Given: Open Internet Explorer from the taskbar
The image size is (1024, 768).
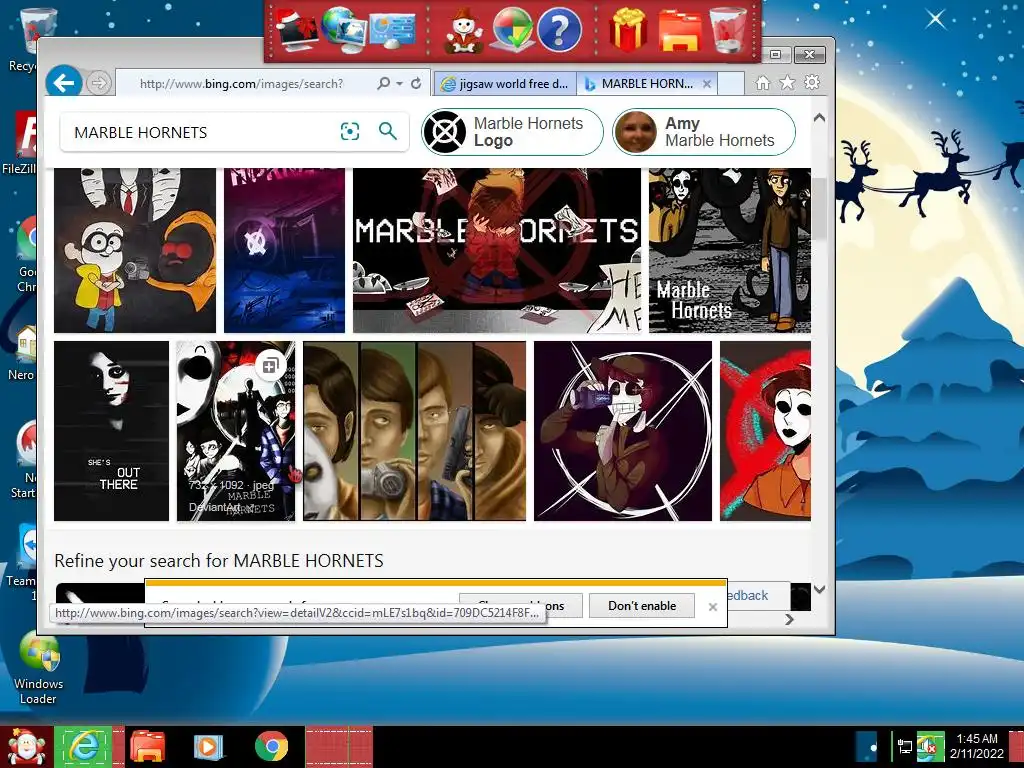Looking at the screenshot, I should pos(84,746).
